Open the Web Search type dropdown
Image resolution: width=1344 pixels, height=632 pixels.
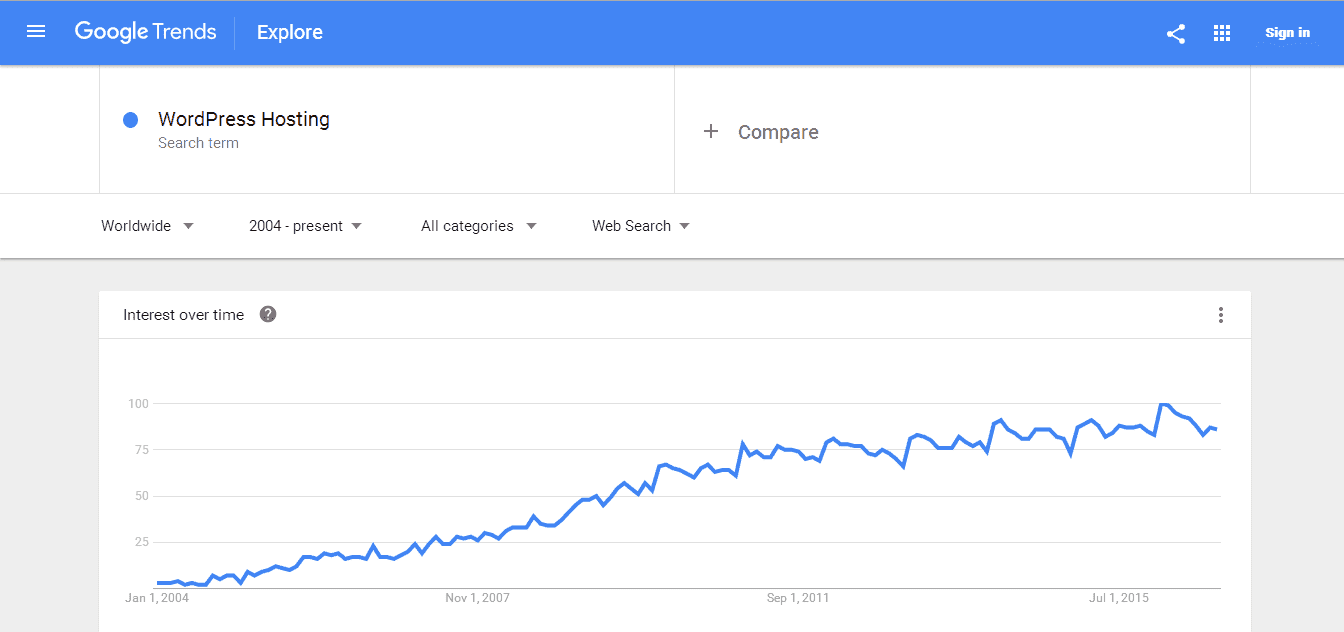pyautogui.click(x=641, y=226)
